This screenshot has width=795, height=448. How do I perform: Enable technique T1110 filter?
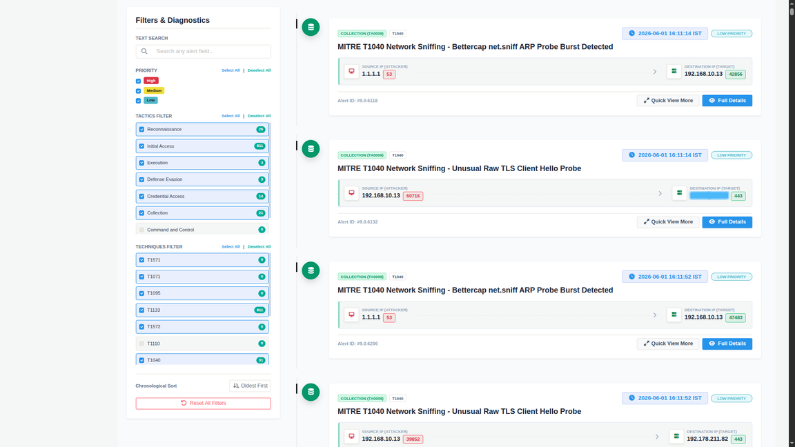click(x=141, y=344)
